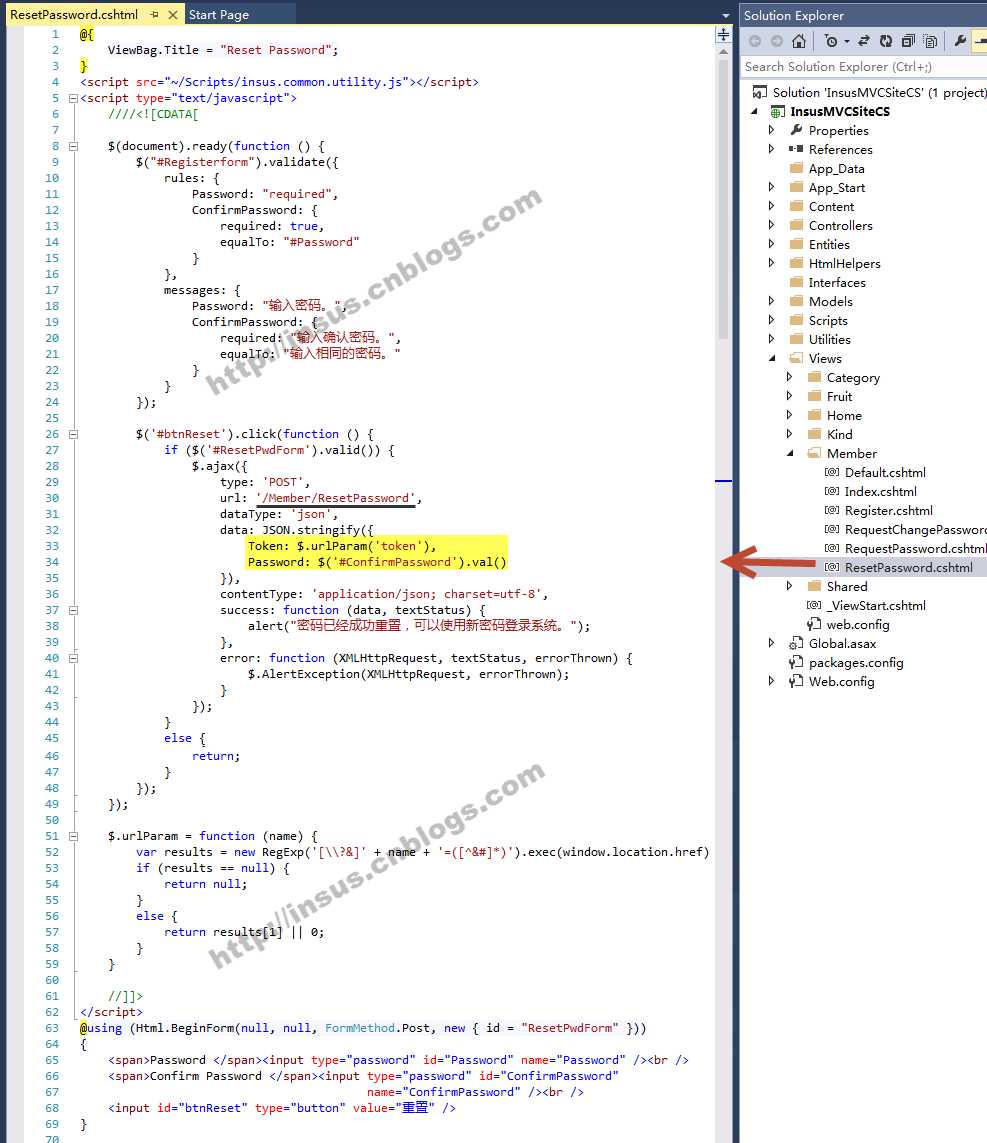Select the Content folder
The width and height of the screenshot is (987, 1143).
[831, 206]
